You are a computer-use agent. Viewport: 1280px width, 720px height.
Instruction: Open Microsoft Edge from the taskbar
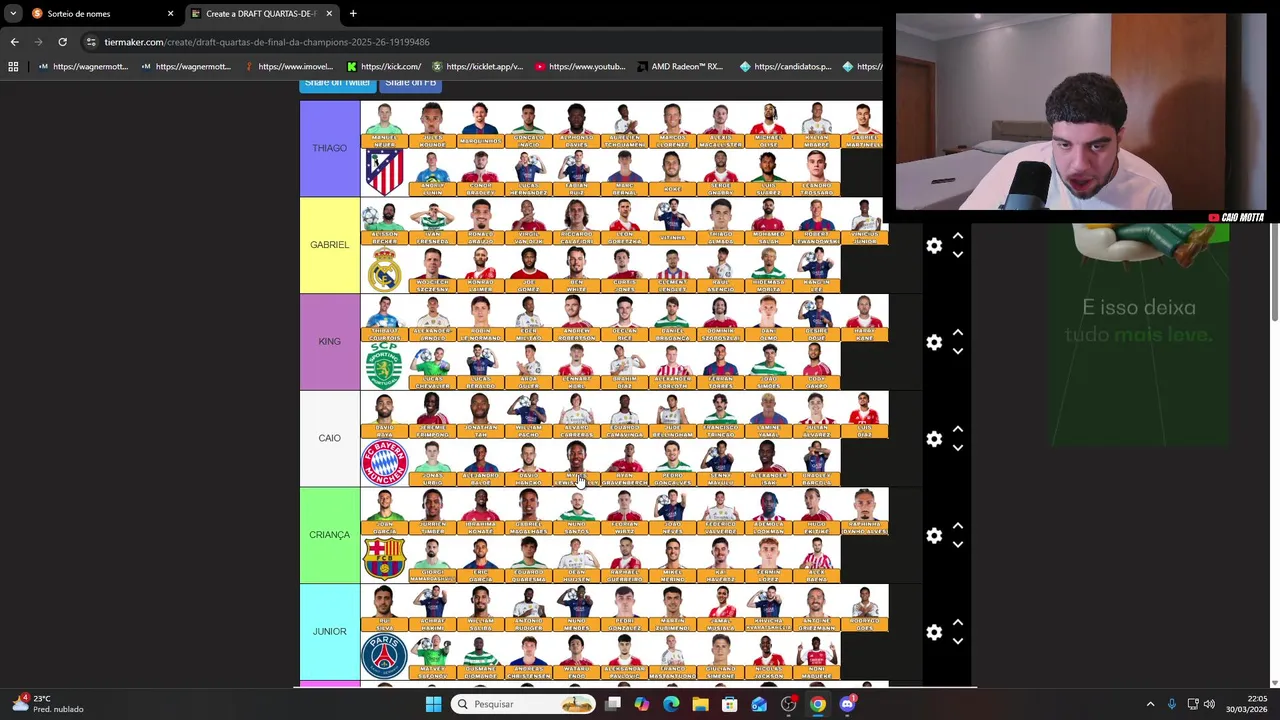click(671, 704)
